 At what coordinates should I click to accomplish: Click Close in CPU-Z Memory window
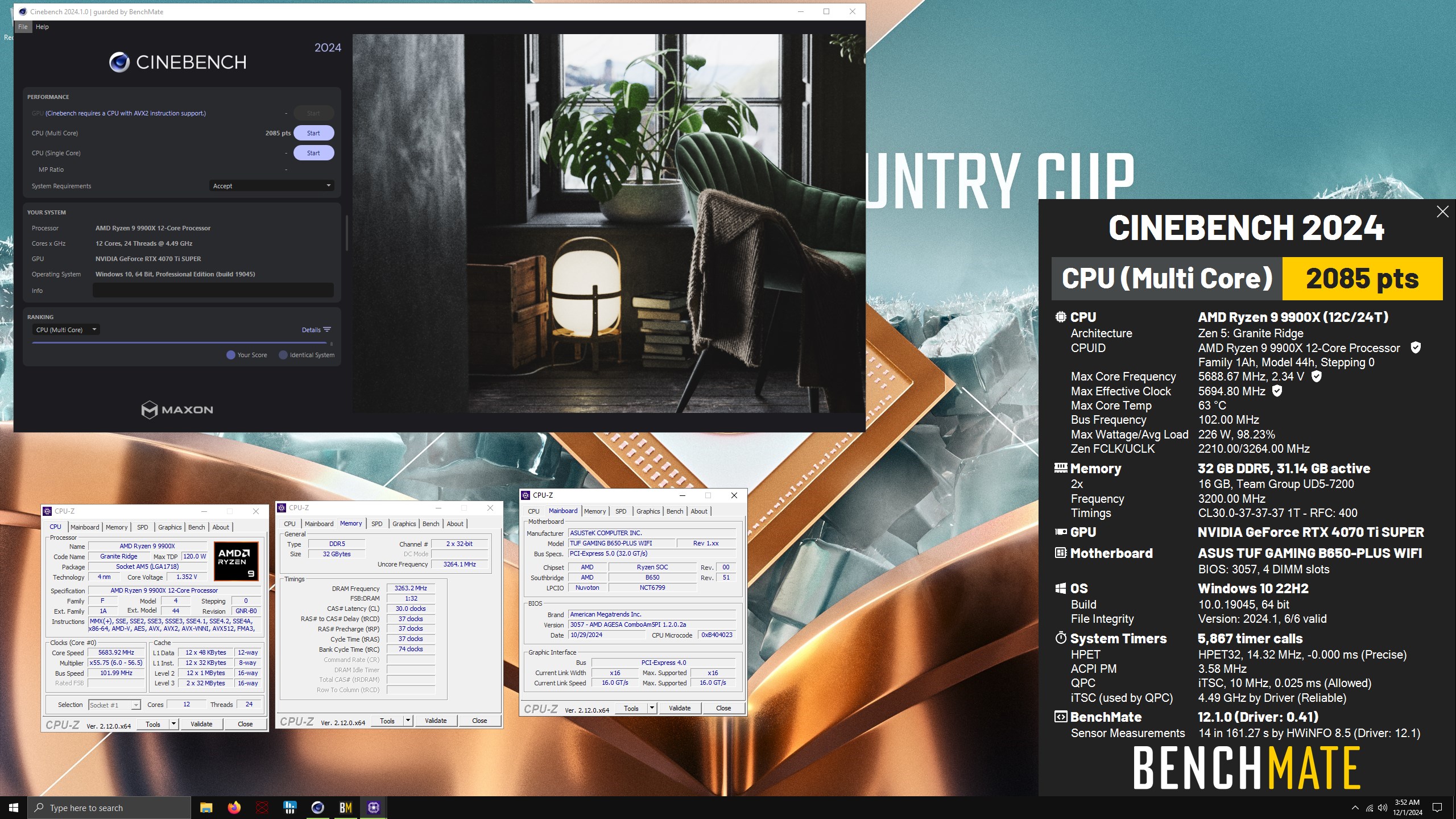pos(479,721)
